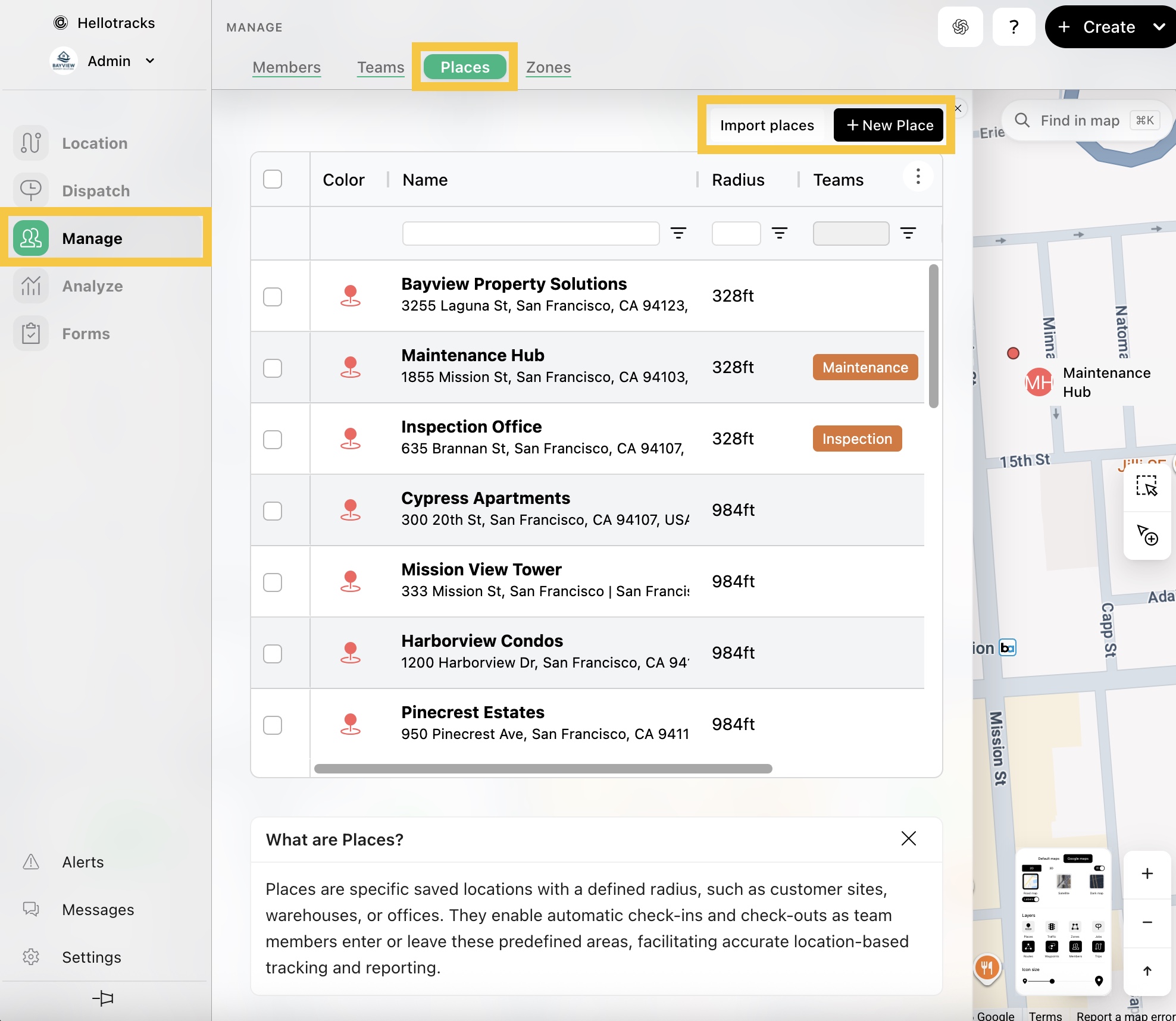Click the Inspection team tag
The width and height of the screenshot is (1176, 1021).
click(857, 439)
